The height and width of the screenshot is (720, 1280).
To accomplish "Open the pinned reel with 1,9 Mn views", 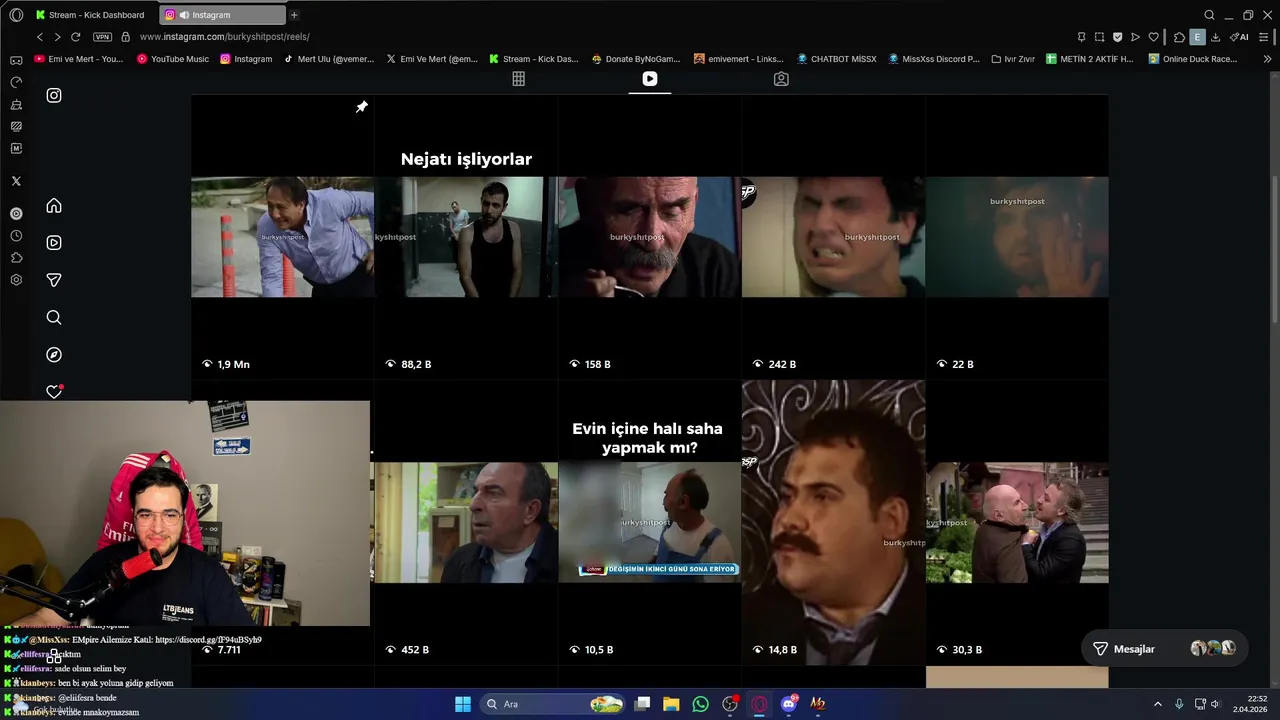I will [283, 237].
